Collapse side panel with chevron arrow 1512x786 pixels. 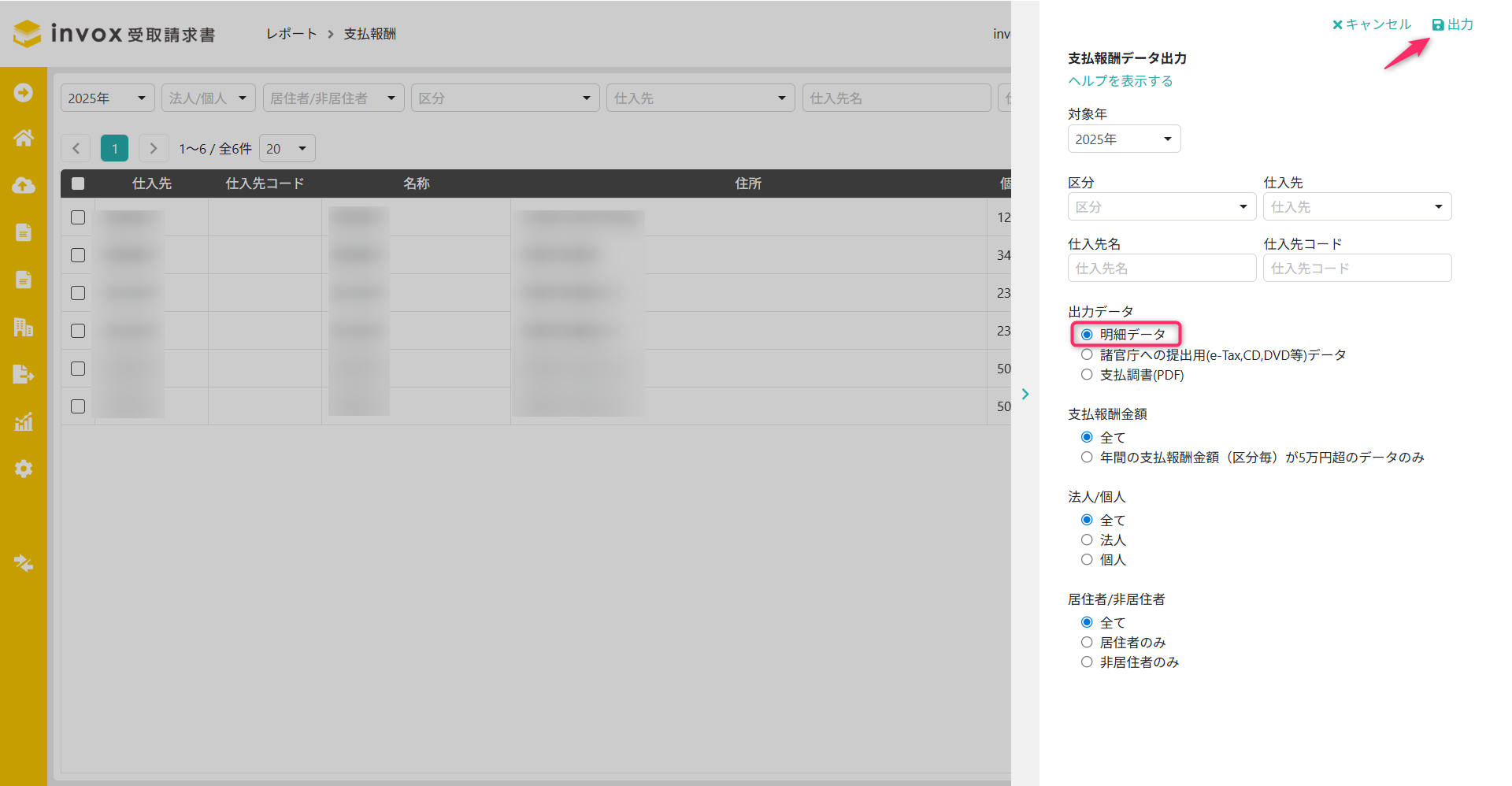[1025, 394]
